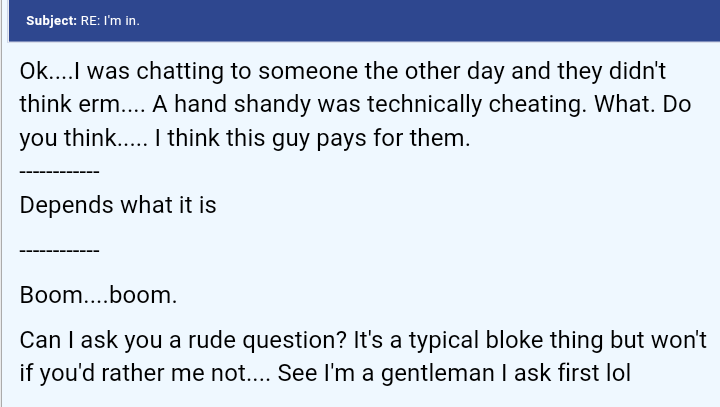The image size is (720, 407).
Task: Click the bold 'Subject:' label
Action: 51,20
